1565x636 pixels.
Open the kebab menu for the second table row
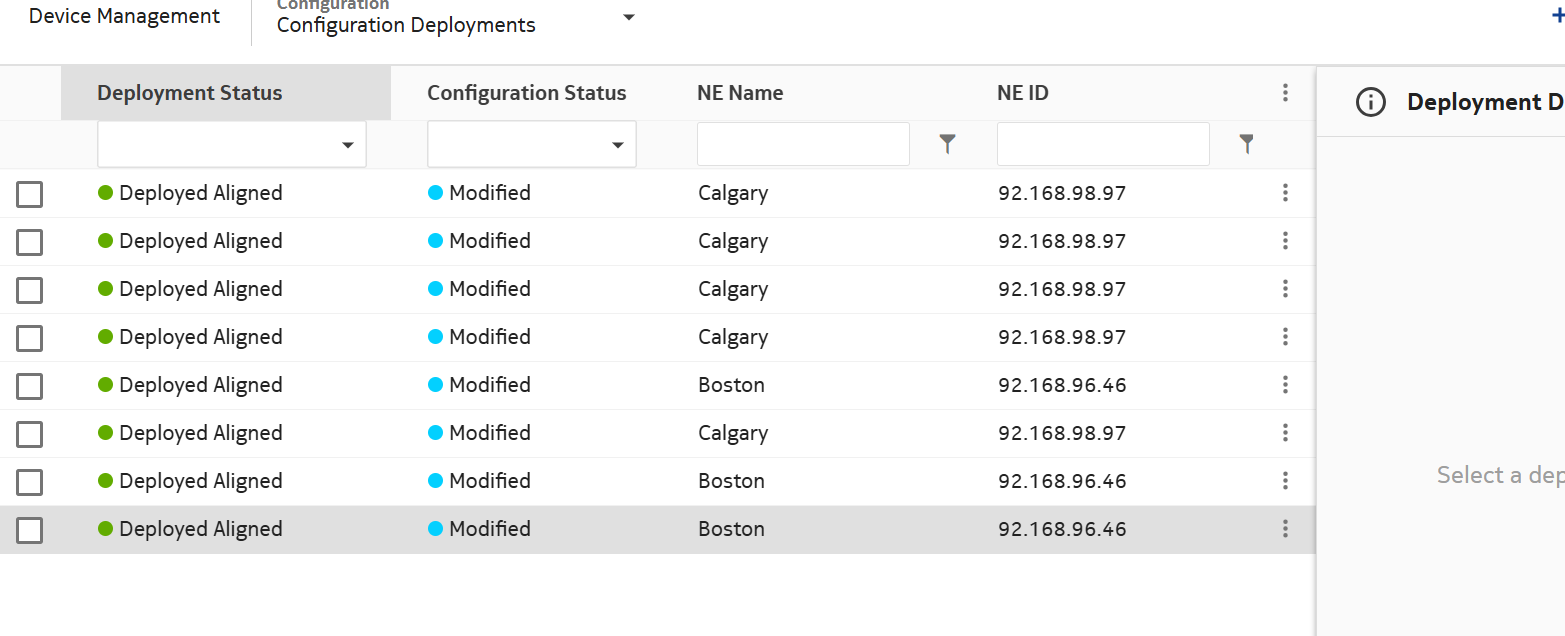pos(1285,241)
